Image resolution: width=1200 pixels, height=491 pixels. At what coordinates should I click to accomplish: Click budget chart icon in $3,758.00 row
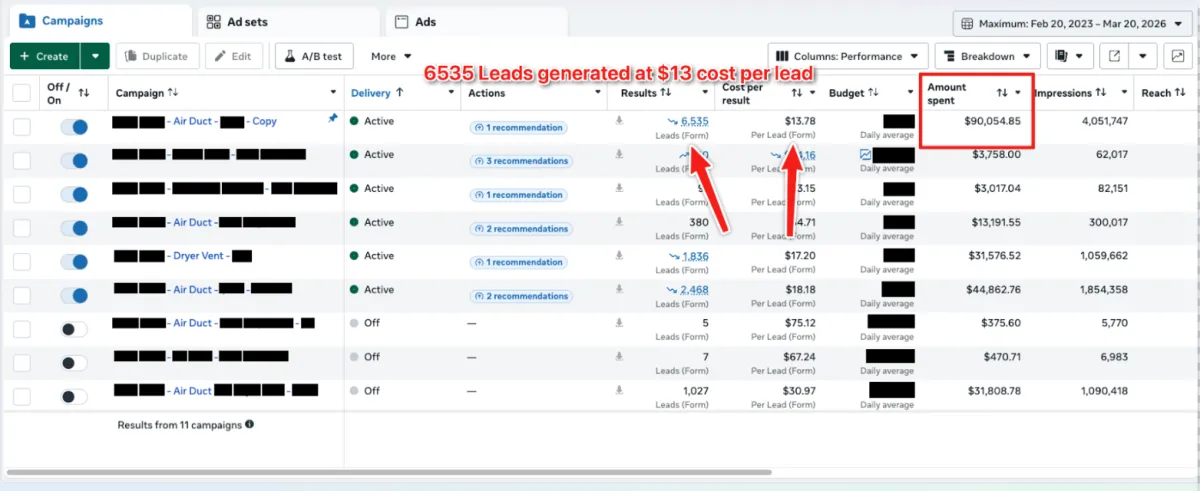(x=865, y=155)
